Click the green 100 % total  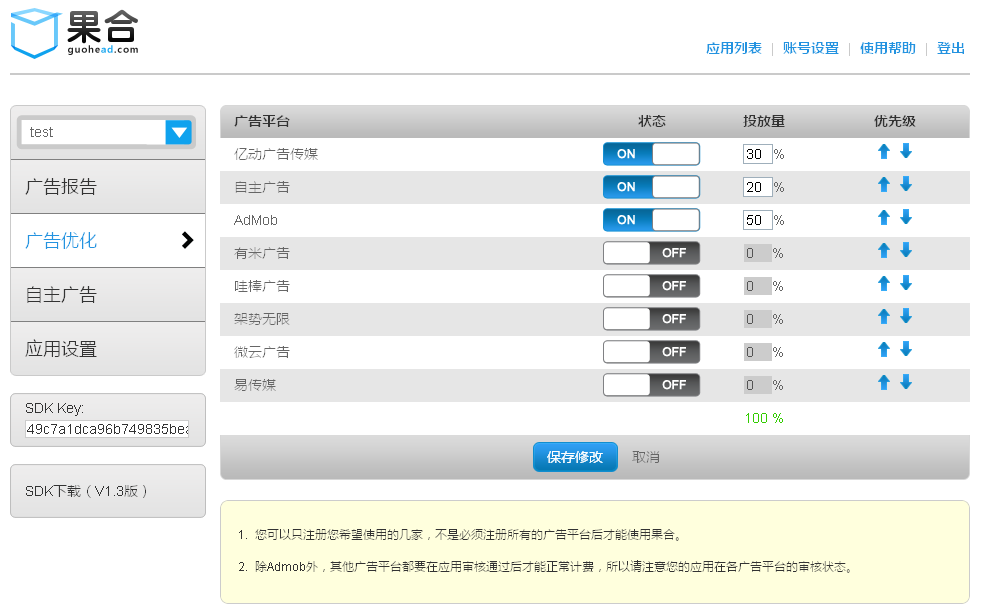click(x=764, y=418)
